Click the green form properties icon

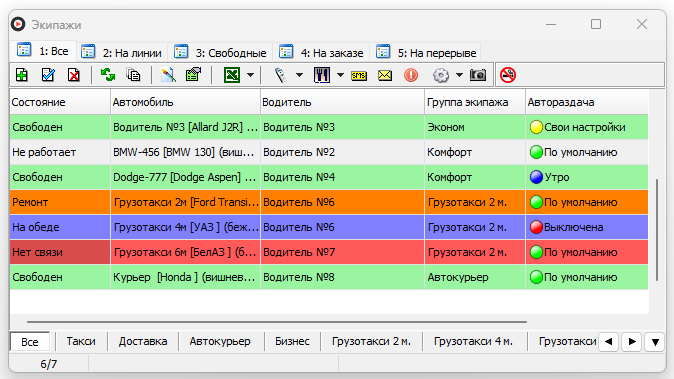pos(193,75)
